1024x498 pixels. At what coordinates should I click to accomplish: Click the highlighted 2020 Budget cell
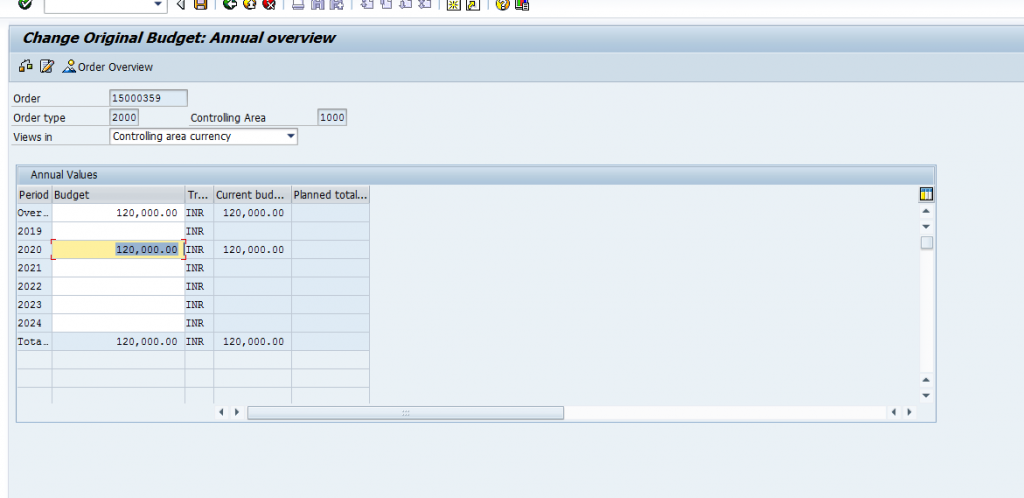tap(118, 249)
